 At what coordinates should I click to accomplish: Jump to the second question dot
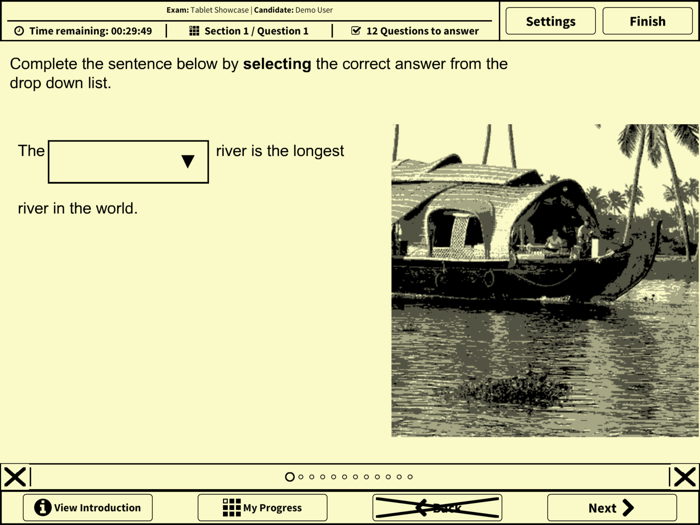[301, 477]
